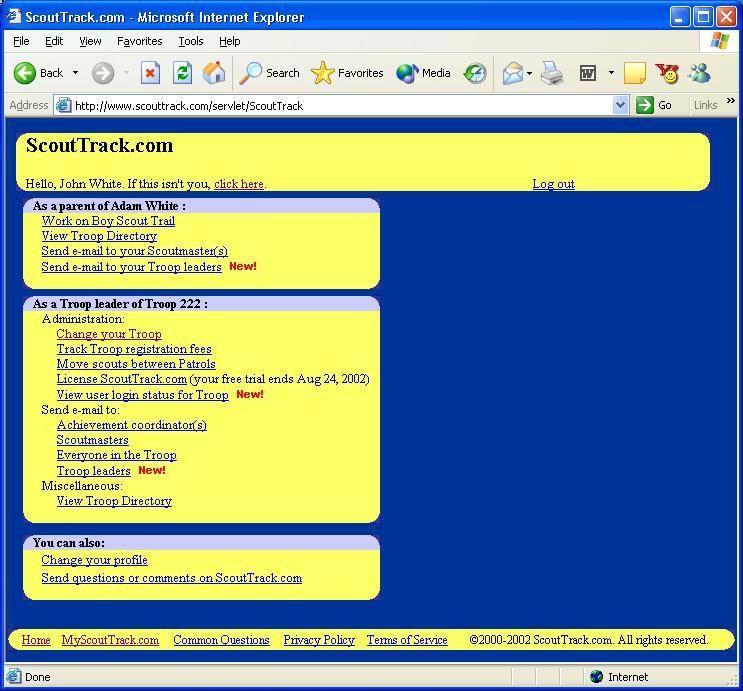Click the IE title bar icon
Screen dimensions: 743x691
14,17
